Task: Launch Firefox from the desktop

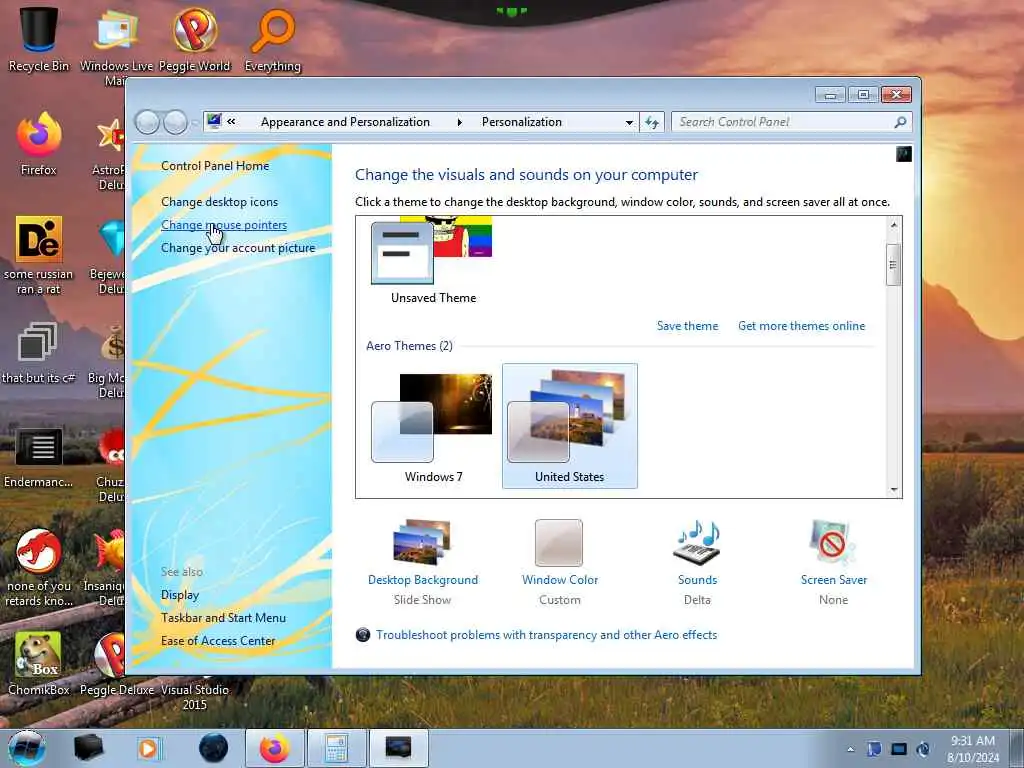Action: click(39, 144)
